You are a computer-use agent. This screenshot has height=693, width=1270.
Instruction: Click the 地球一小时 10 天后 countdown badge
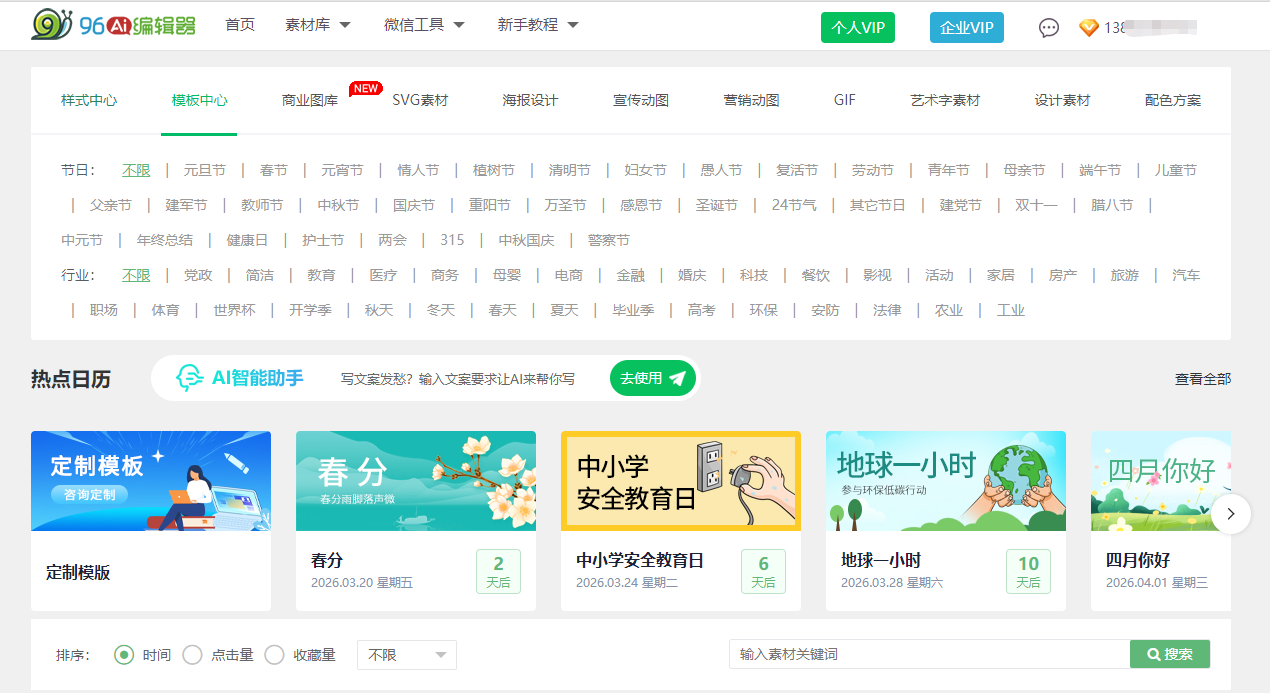click(1028, 571)
